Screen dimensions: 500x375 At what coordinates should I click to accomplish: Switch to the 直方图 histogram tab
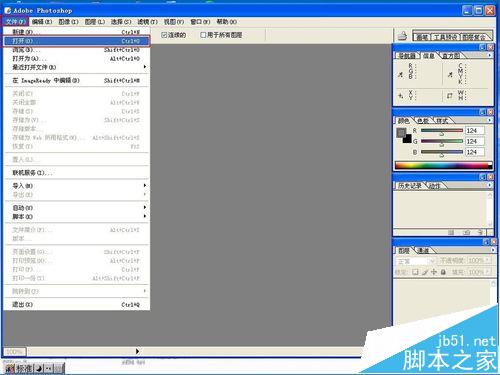tap(451, 56)
